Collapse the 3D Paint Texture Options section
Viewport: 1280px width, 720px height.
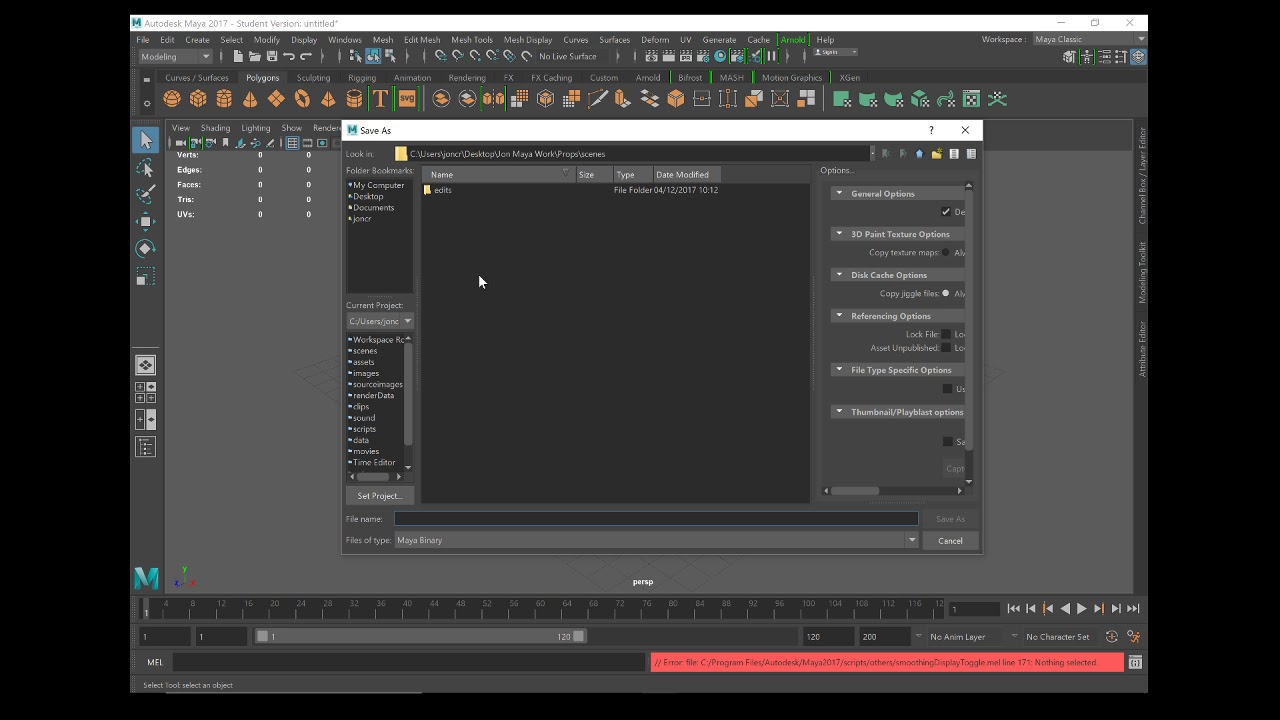point(839,234)
